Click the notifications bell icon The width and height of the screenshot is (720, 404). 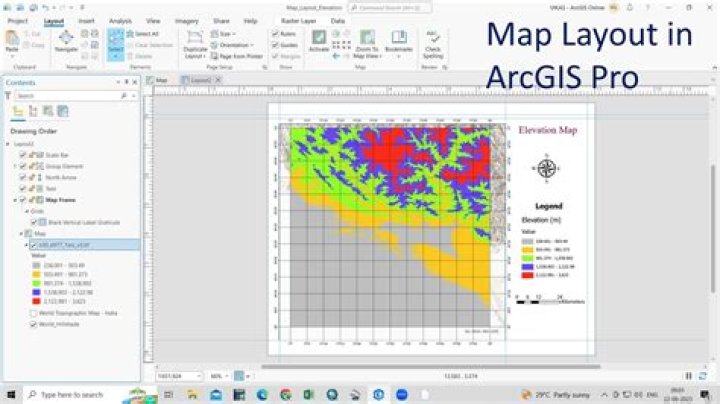point(630,8)
